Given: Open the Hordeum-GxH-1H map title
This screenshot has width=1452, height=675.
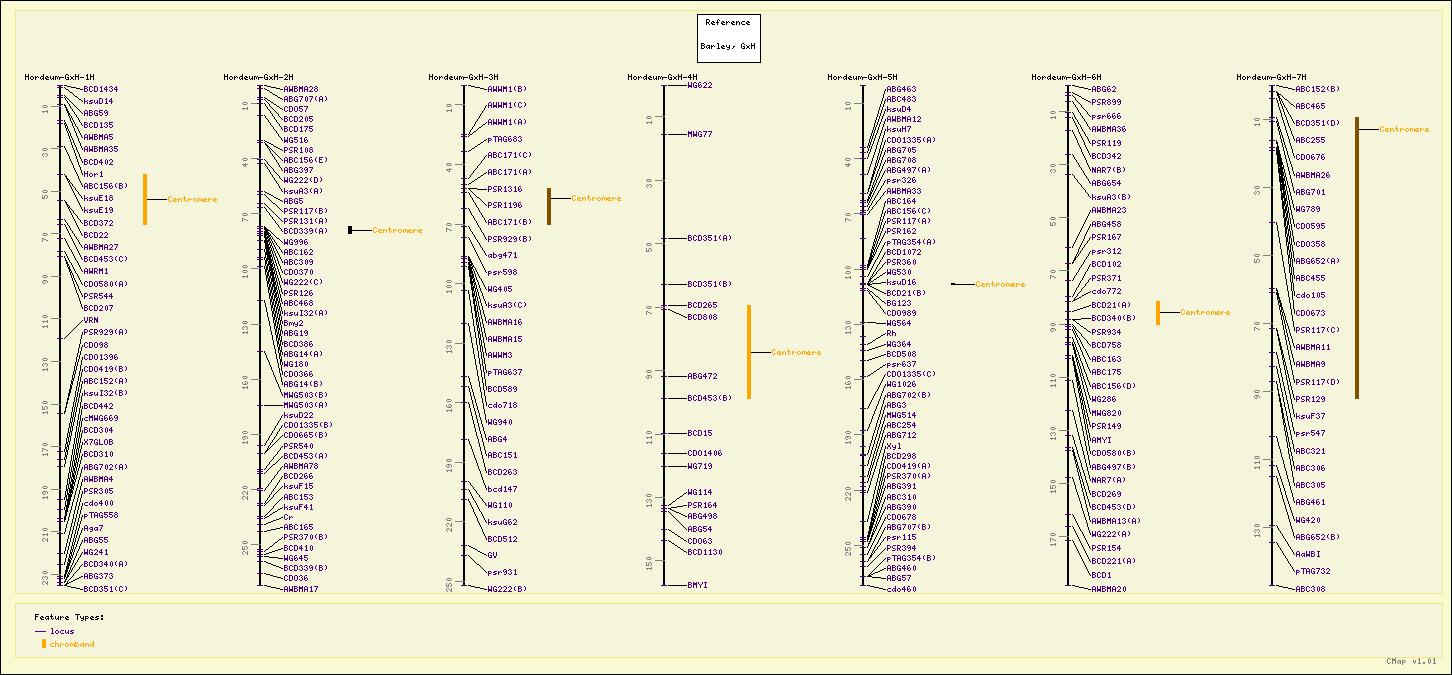Looking at the screenshot, I should 59,77.
